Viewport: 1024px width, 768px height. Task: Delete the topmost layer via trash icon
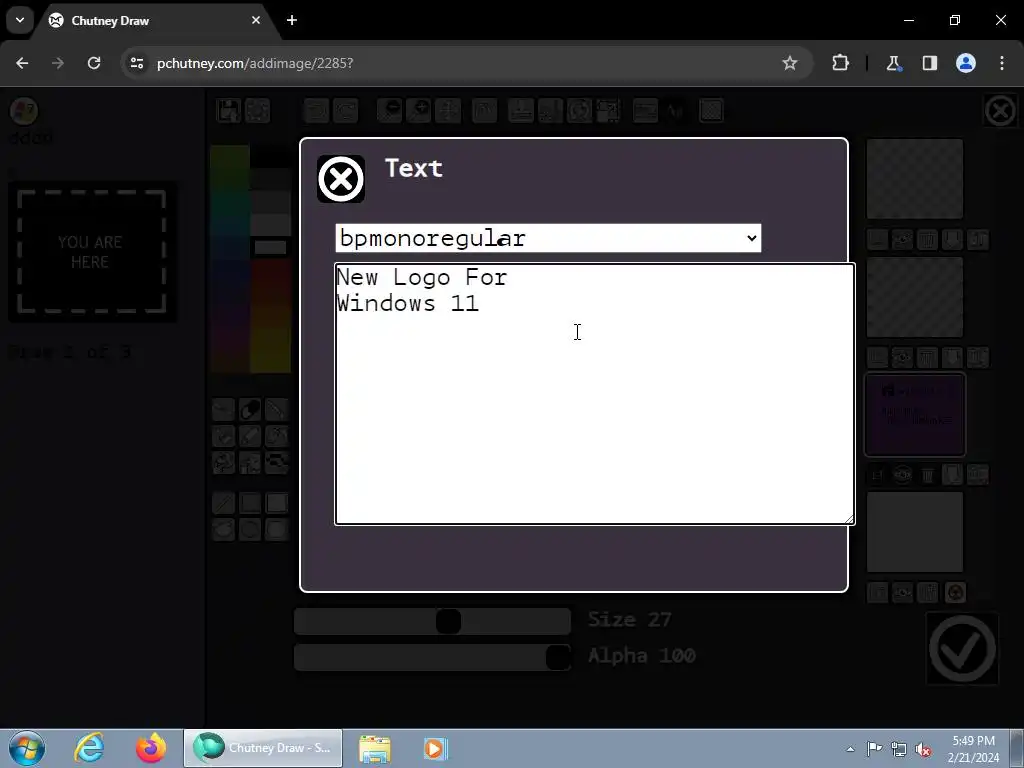[x=927, y=240]
